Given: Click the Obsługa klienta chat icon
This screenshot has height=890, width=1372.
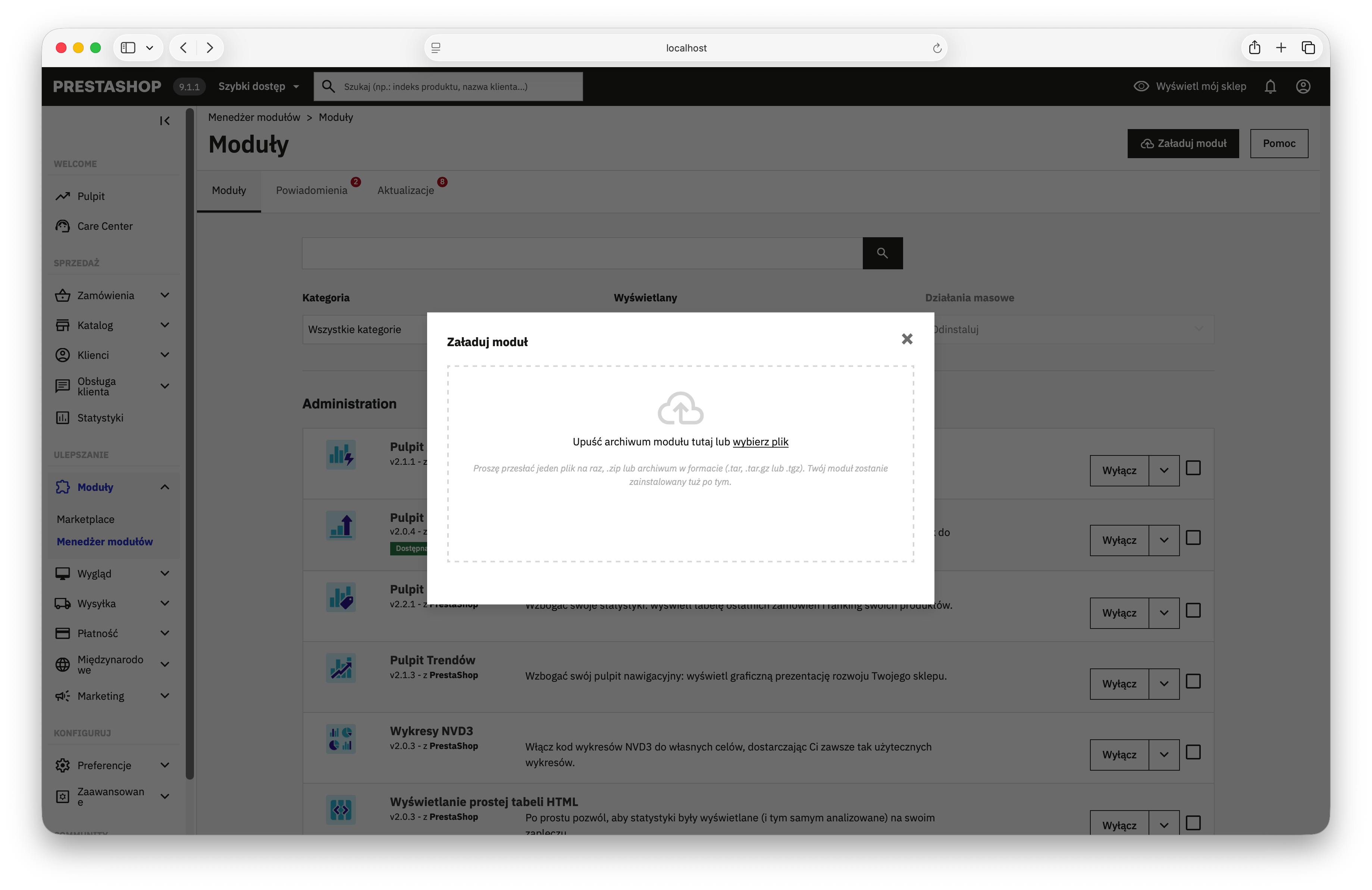Looking at the screenshot, I should click(x=63, y=386).
